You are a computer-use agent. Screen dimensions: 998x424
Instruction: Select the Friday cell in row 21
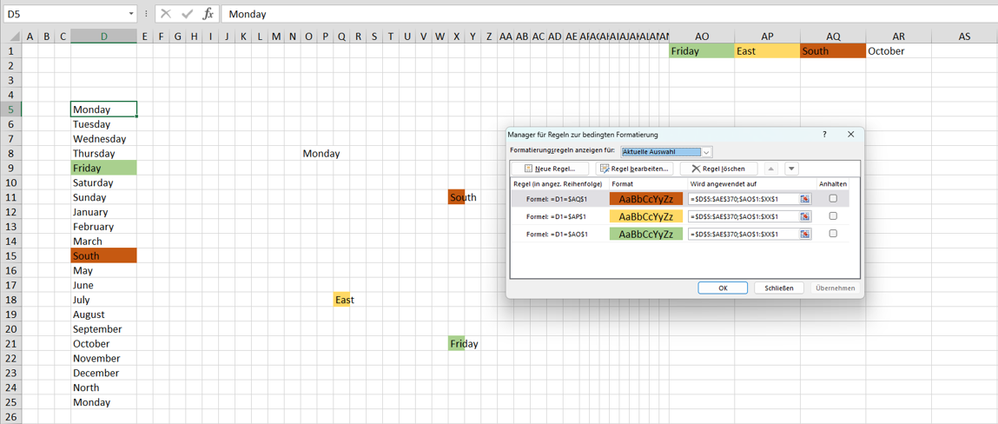tap(456, 344)
